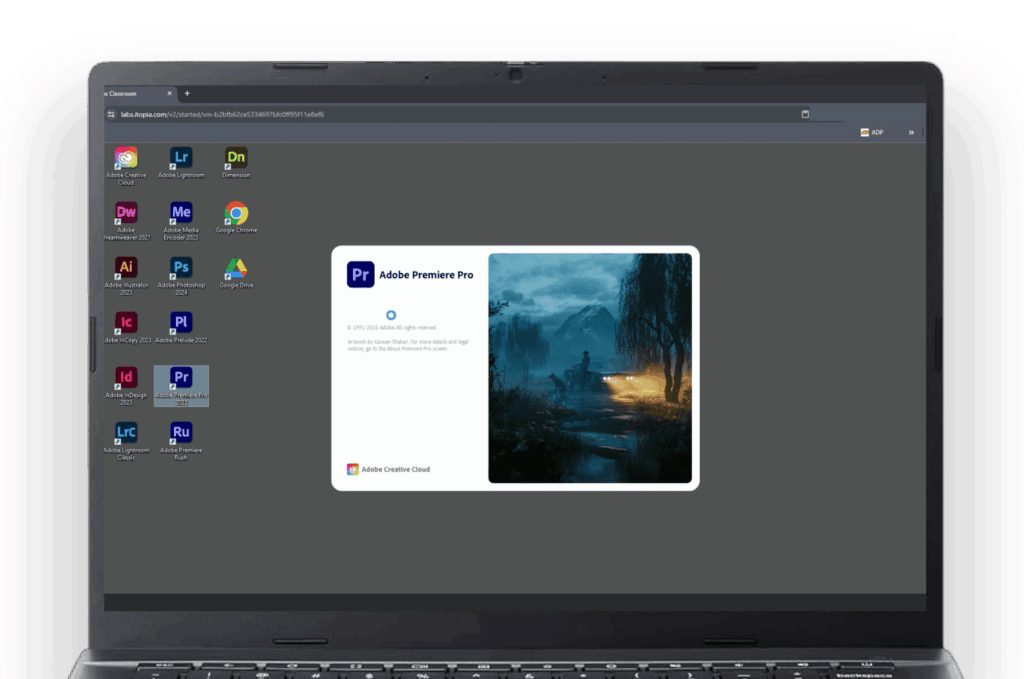Open site information icon in address bar
The image size is (1024, 679).
pos(111,114)
